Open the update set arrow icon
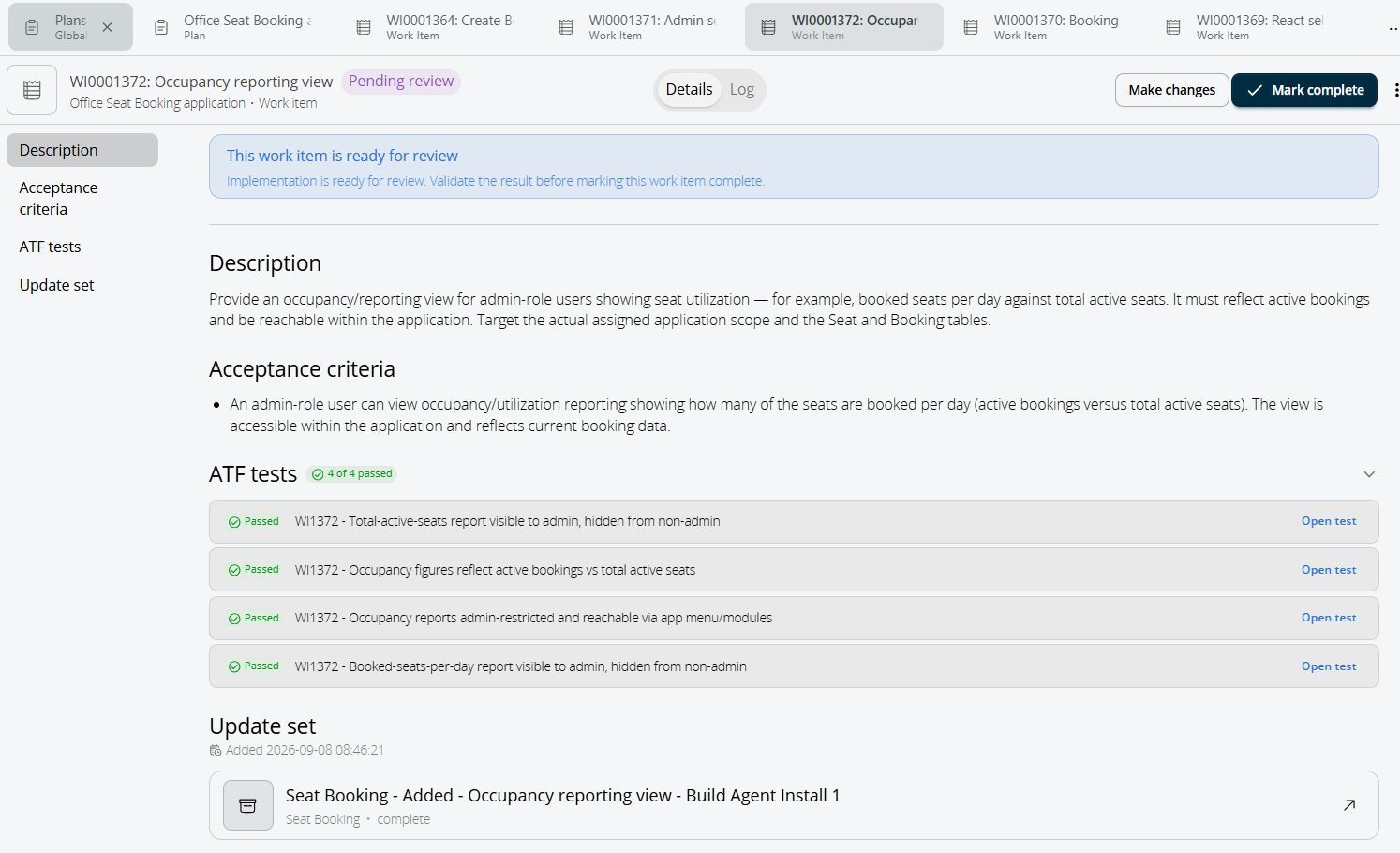The height and width of the screenshot is (853, 1400). coord(1349,805)
